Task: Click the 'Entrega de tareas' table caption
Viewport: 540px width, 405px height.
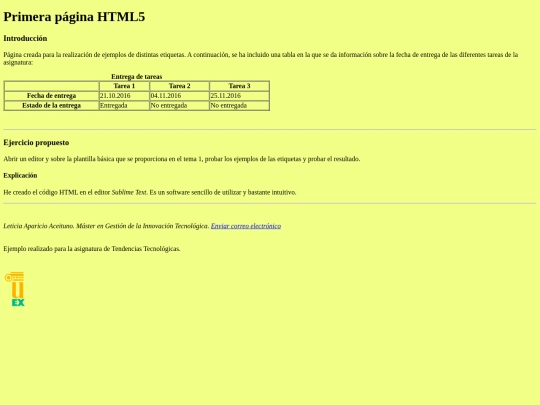Action: tap(136, 76)
